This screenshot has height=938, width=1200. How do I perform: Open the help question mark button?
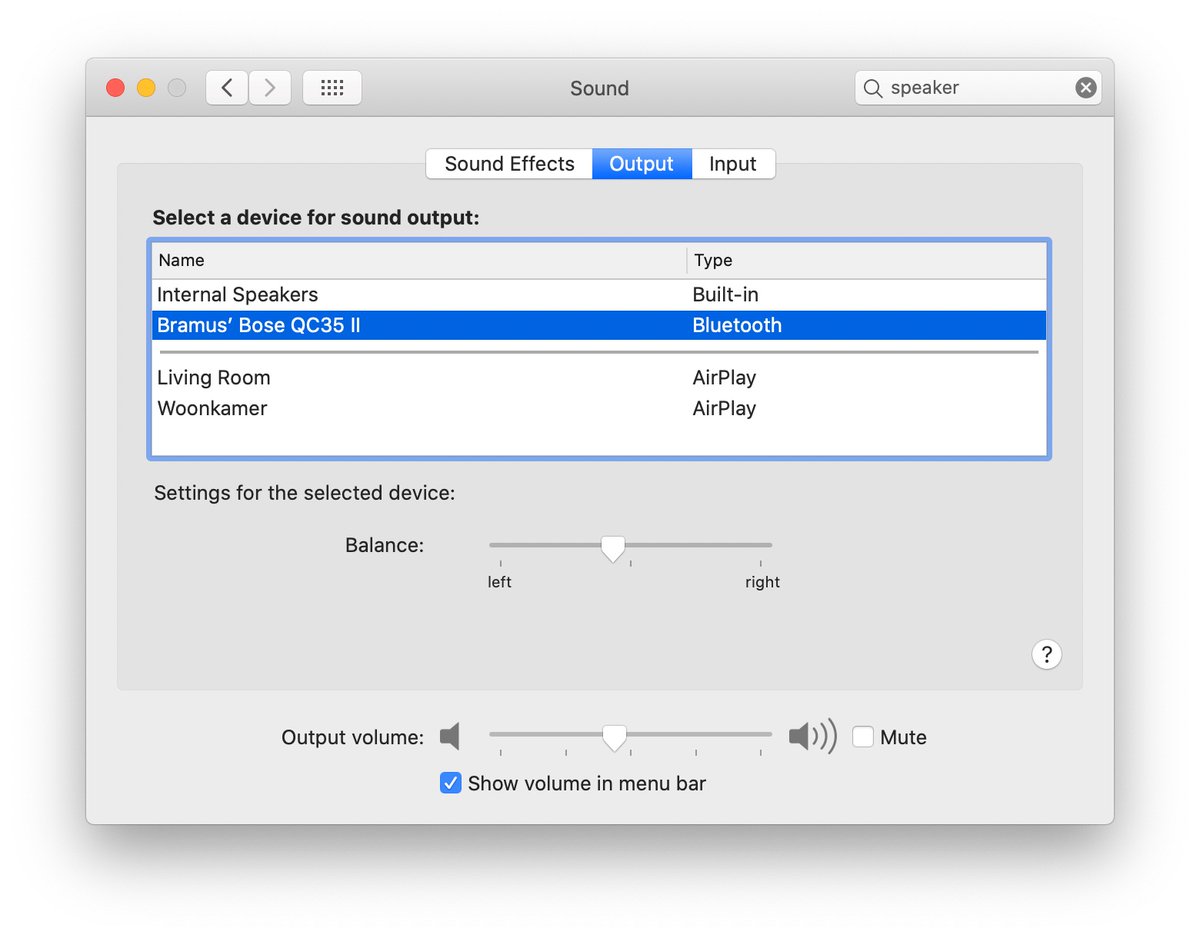click(x=1046, y=655)
